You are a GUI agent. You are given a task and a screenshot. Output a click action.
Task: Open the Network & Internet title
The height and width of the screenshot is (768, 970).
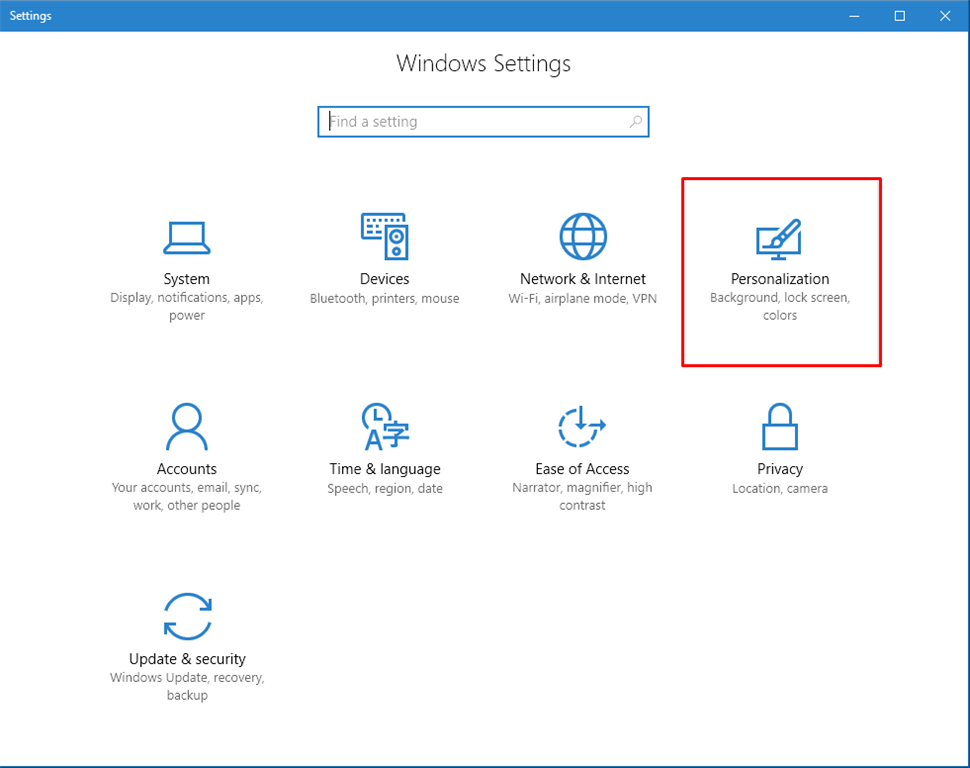coord(583,279)
